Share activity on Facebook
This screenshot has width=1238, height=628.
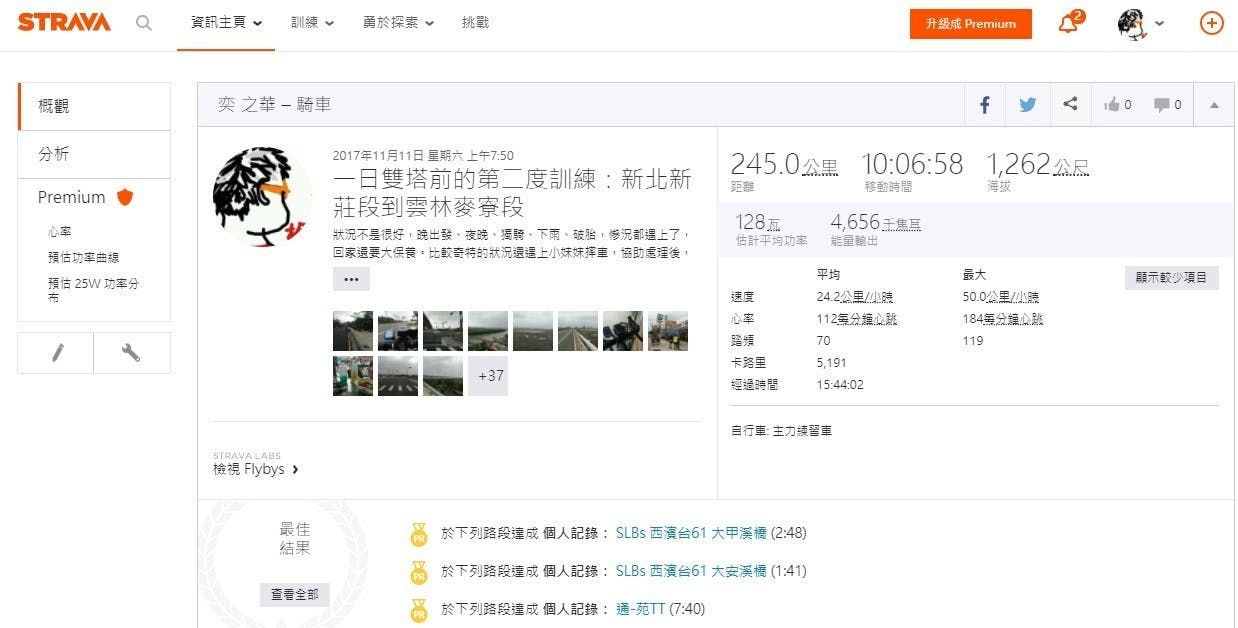[x=984, y=104]
